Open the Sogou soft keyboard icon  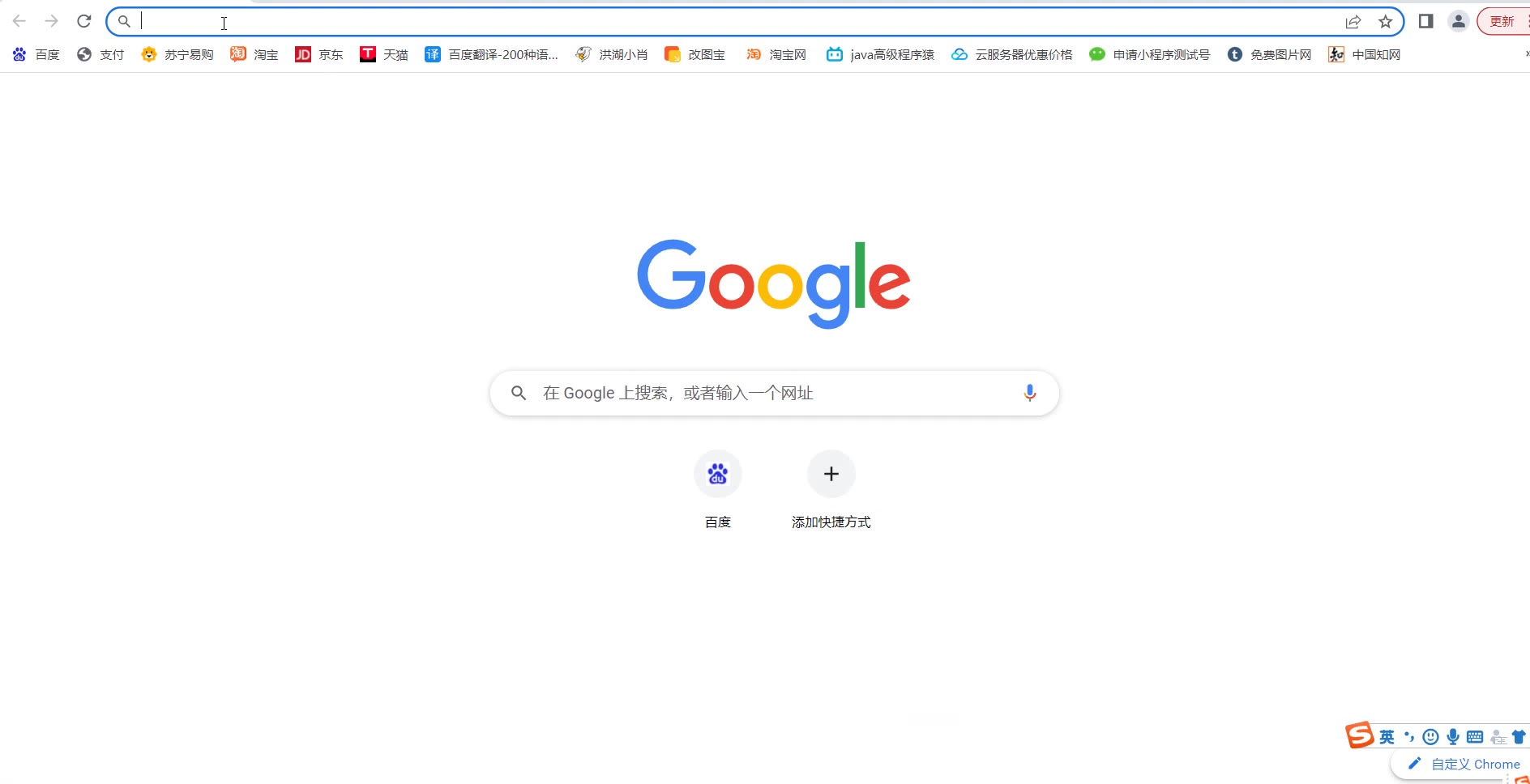pos(1475,737)
